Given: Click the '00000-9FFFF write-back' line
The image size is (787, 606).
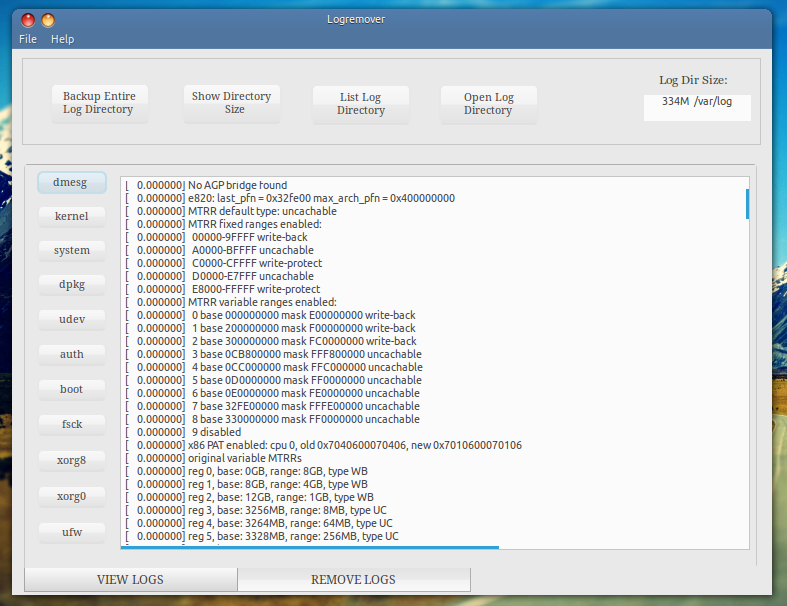Looking at the screenshot, I should tap(216, 237).
